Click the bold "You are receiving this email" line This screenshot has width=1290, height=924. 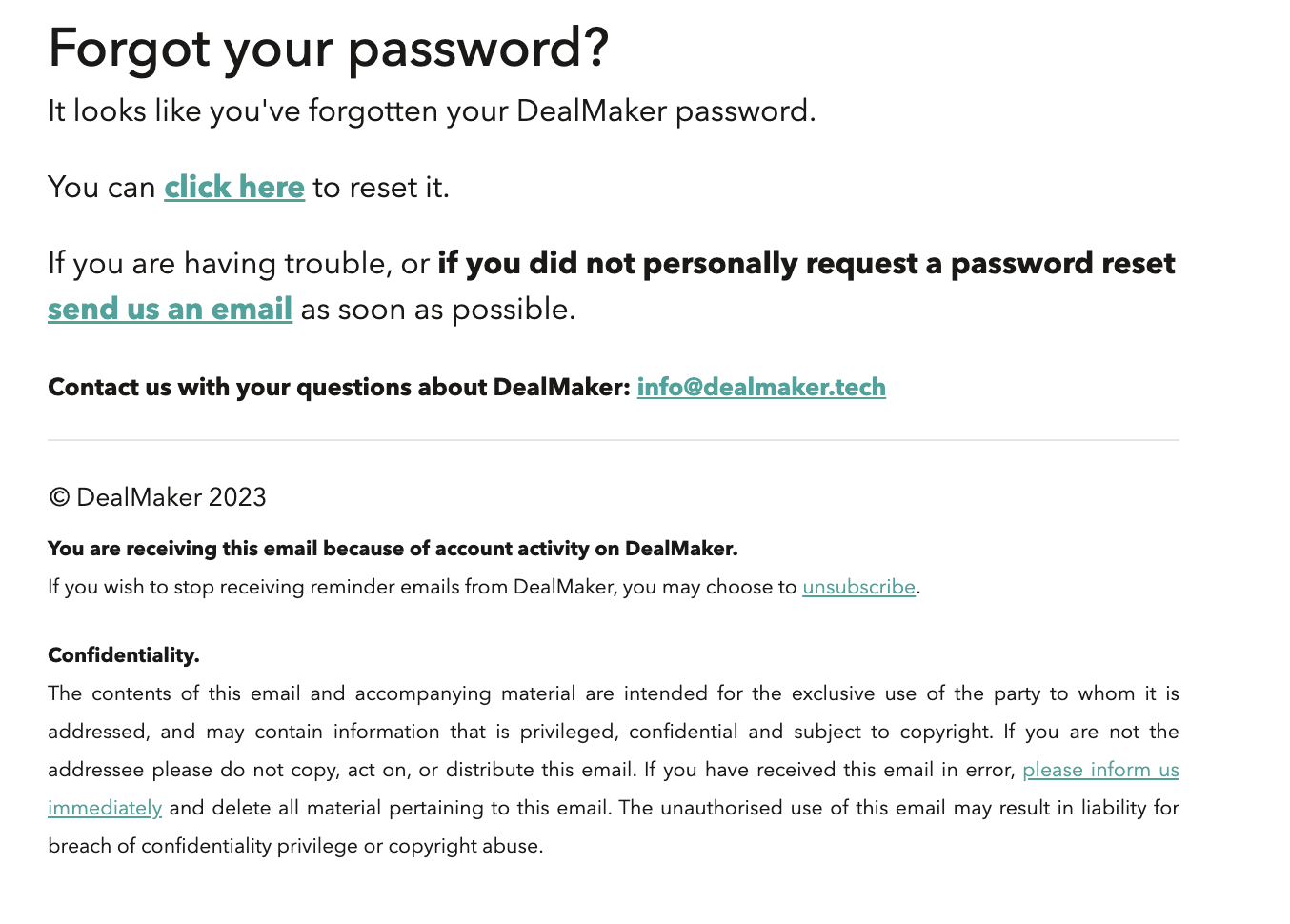point(393,549)
